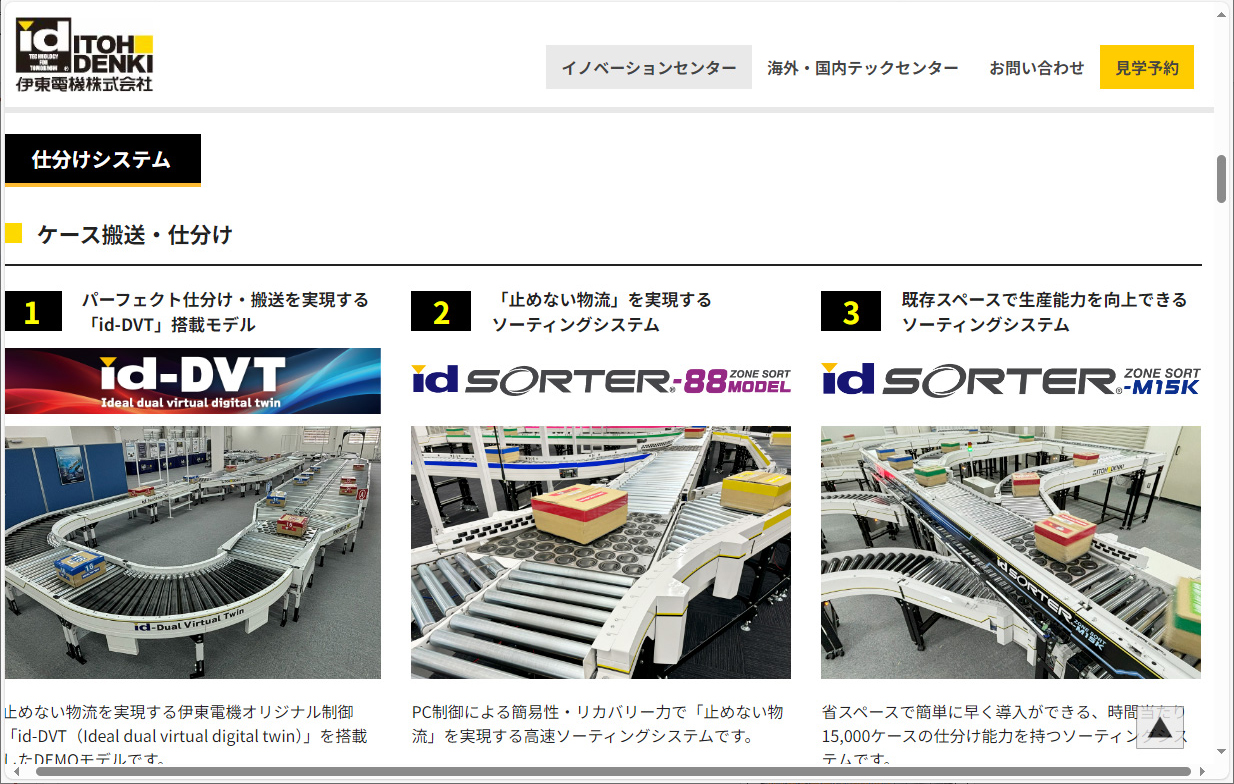1234x784 pixels.
Task: Go to the お問い合わせ contact page
Action: (x=1036, y=68)
